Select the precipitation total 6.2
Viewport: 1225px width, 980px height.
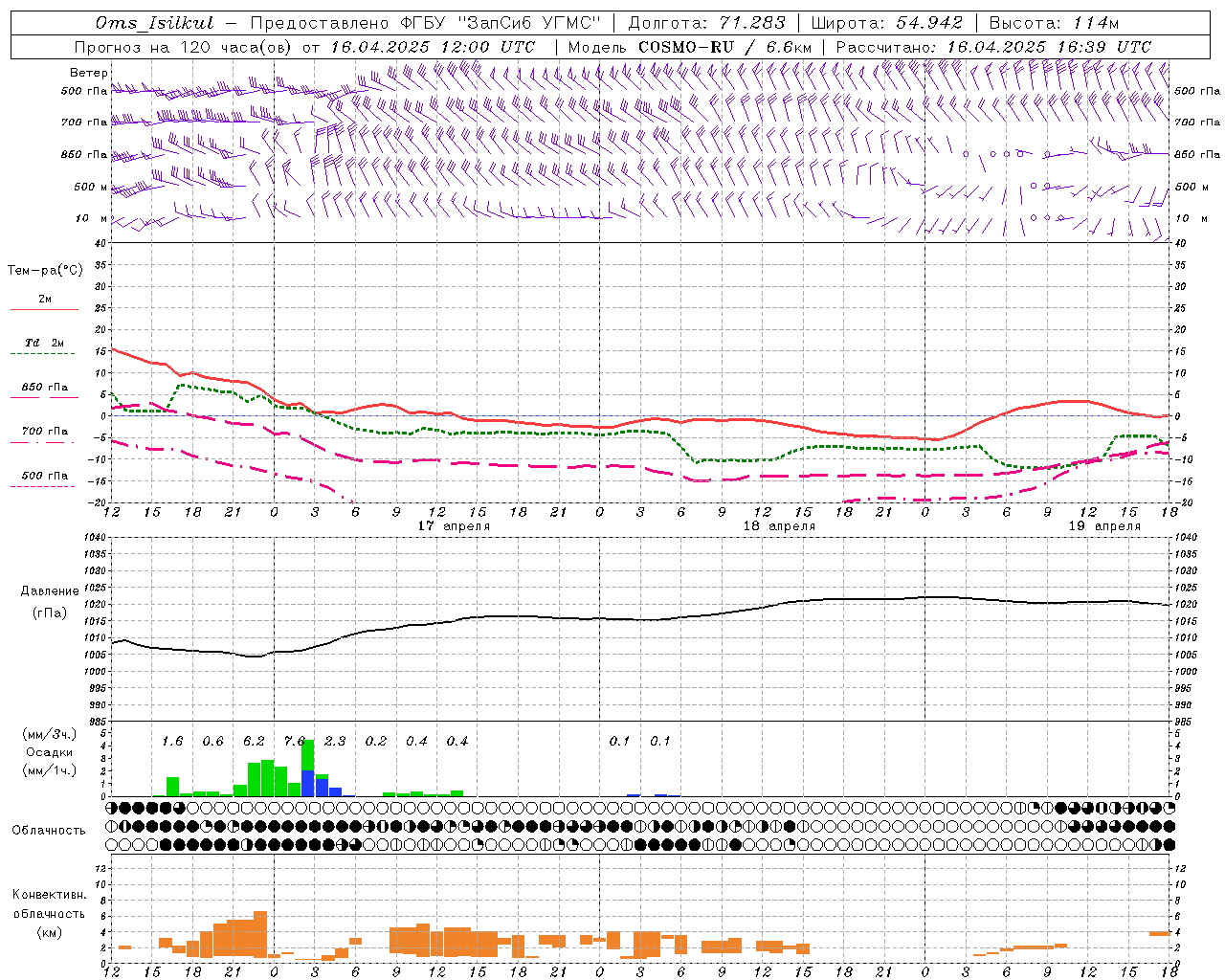254,742
